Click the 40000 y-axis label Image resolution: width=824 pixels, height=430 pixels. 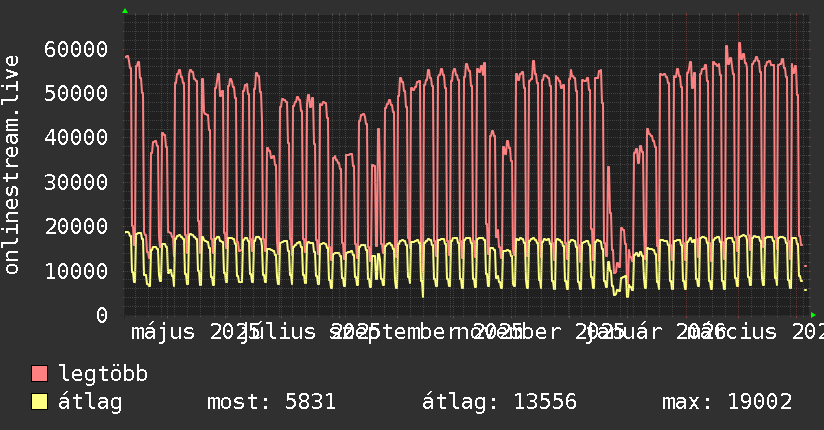(x=76, y=138)
